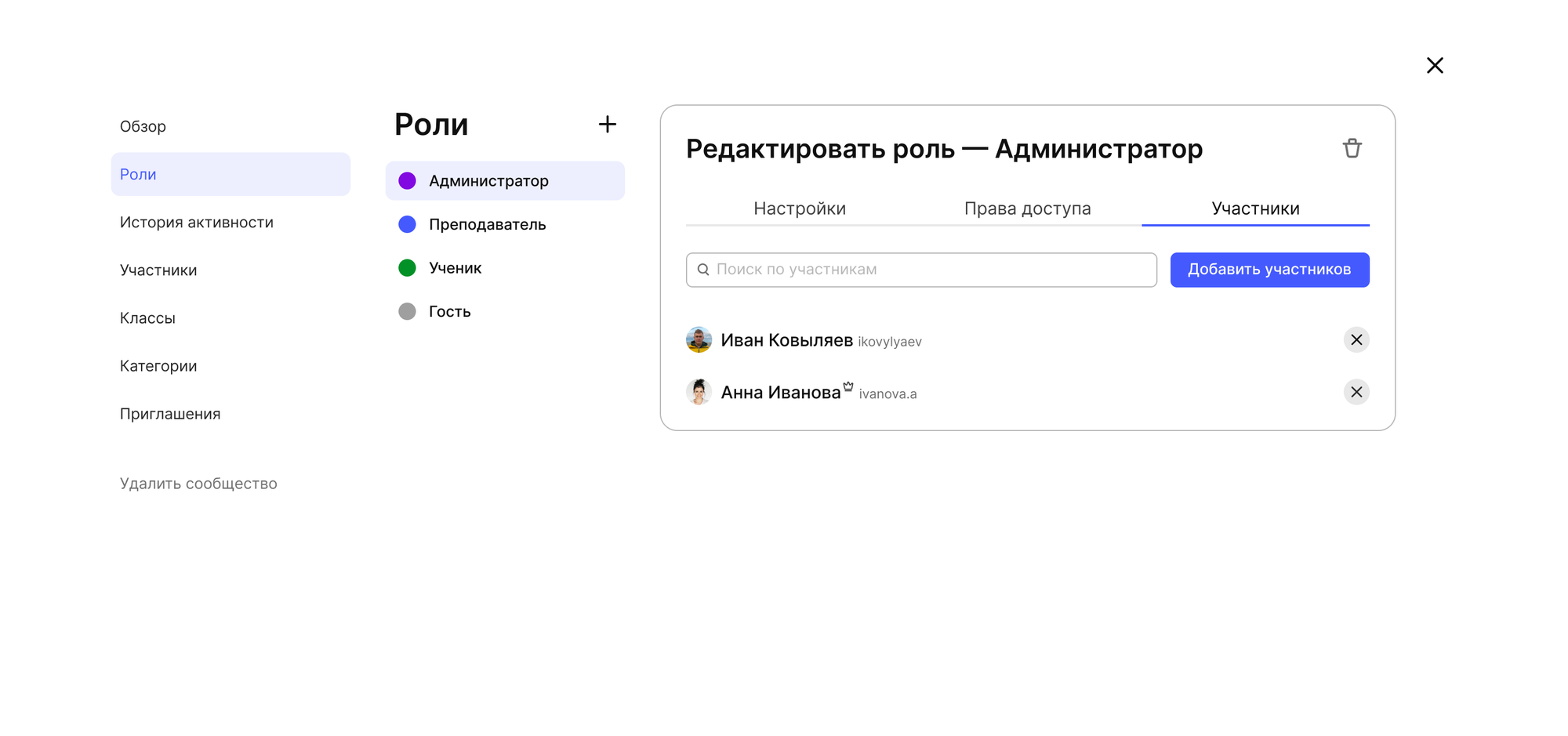
Task: Select the Гость role
Action: click(505, 311)
